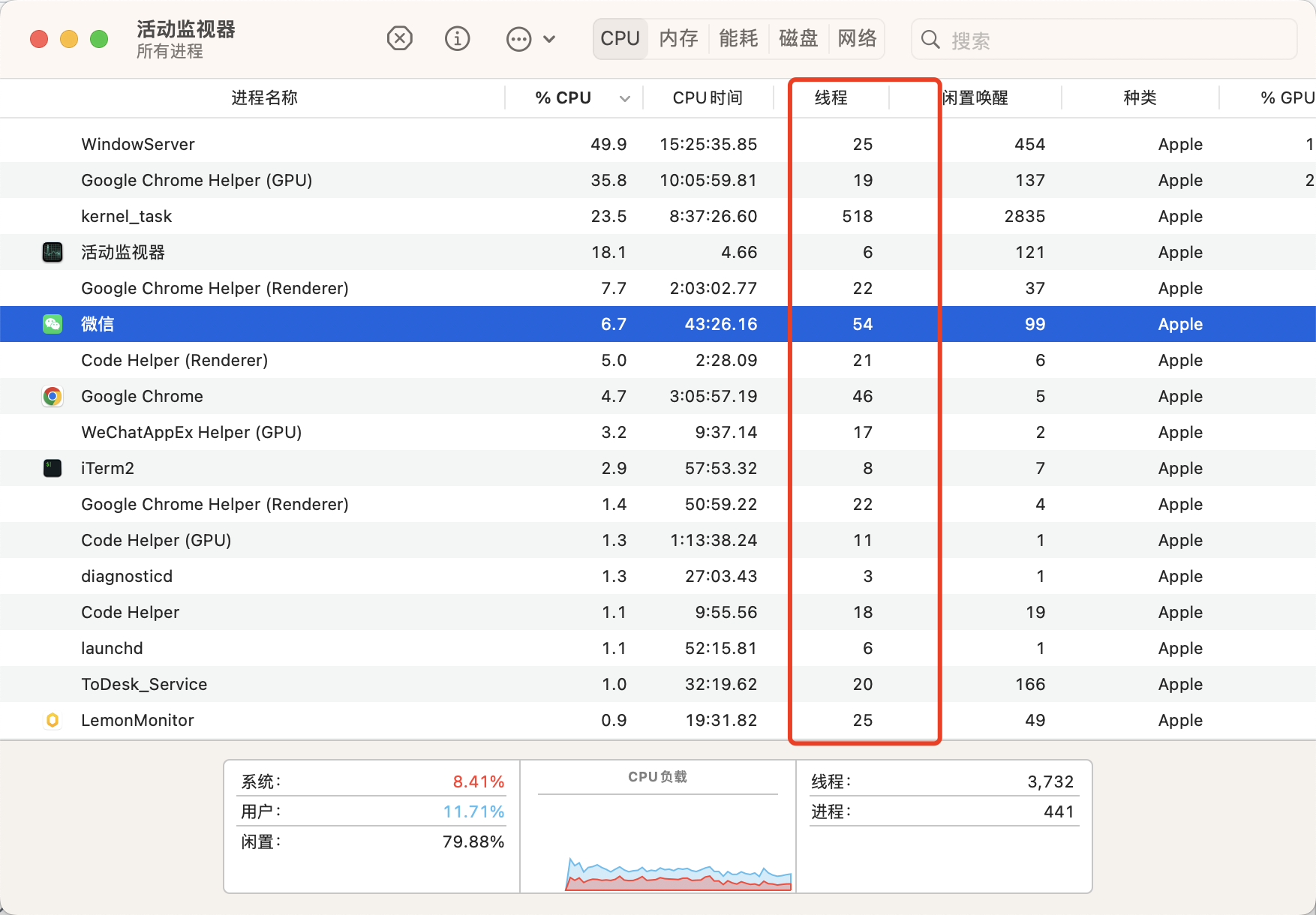Select the 活动监视器 process row
The image size is (1316, 915).
point(658,252)
